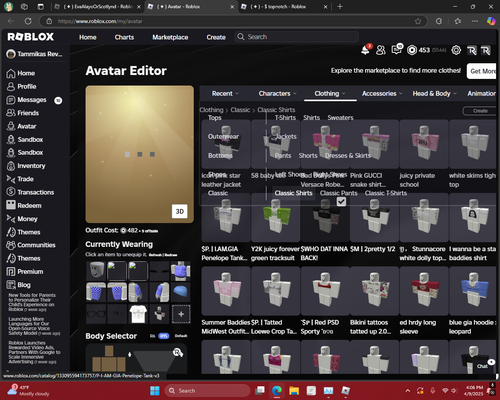Switch body type to R6
This screenshot has height=400, width=500.
(153, 336)
